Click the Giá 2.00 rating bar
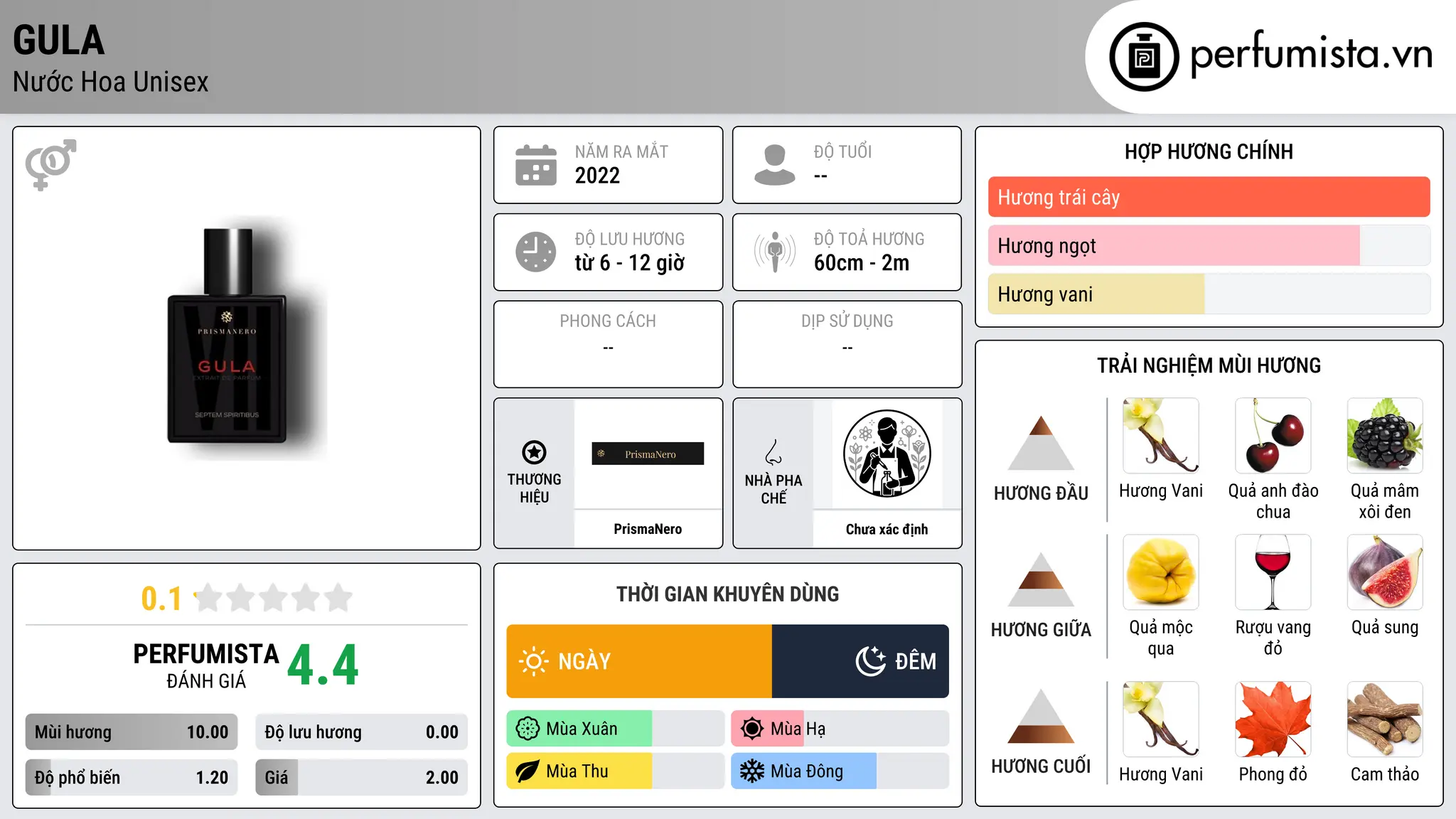This screenshot has width=1456, height=819. [361, 777]
